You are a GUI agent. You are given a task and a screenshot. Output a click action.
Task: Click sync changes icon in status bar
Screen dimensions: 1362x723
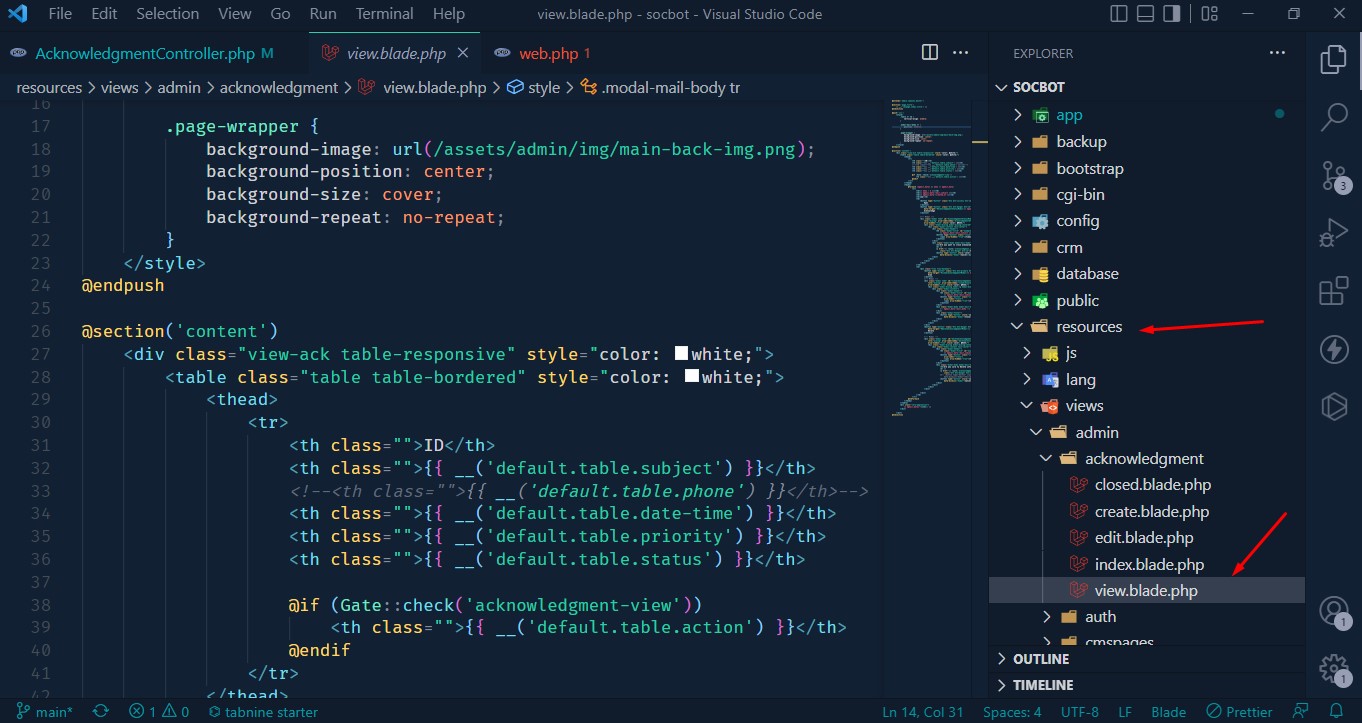pos(101,712)
